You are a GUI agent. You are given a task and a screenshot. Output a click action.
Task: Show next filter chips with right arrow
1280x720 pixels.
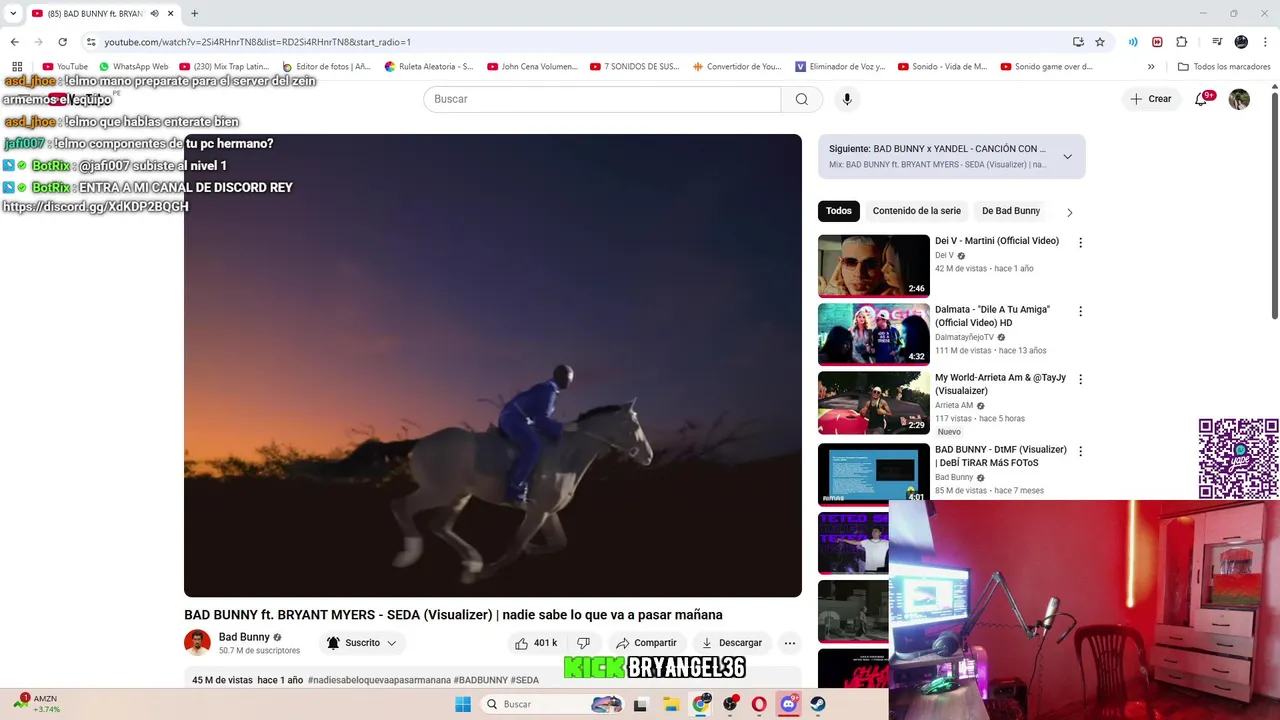pyautogui.click(x=1069, y=212)
